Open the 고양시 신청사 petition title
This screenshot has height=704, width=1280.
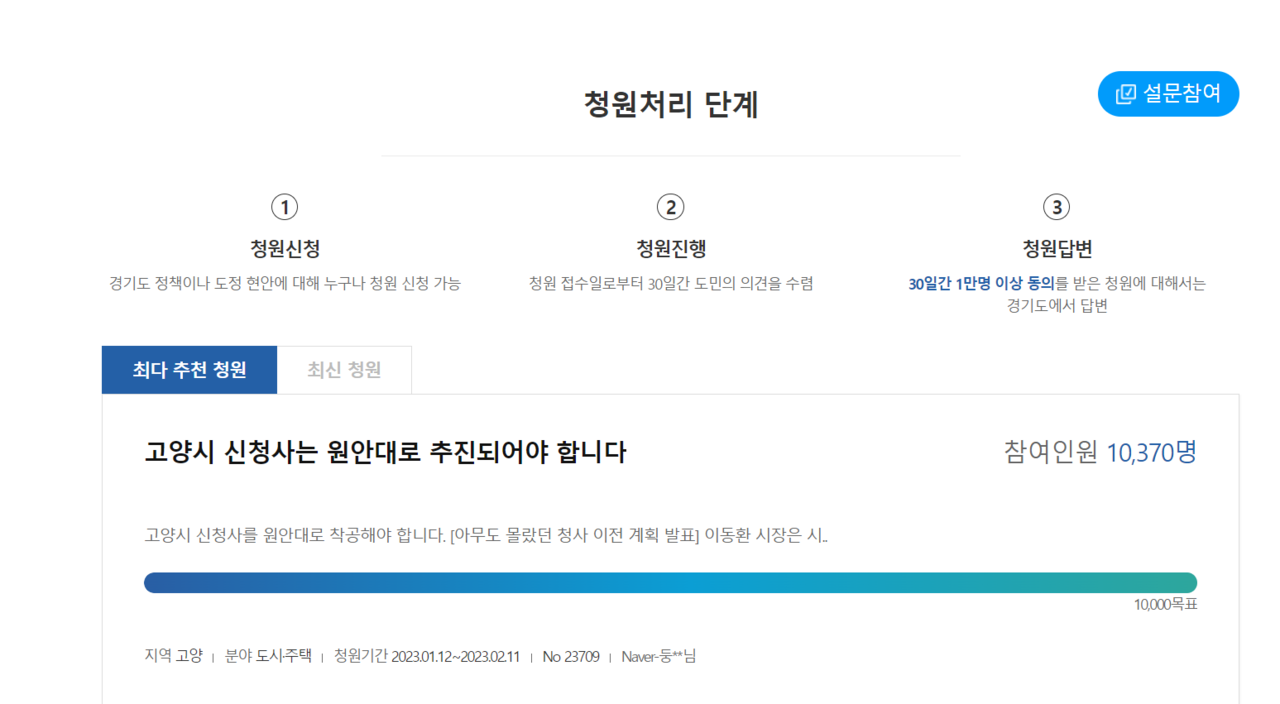(x=385, y=452)
